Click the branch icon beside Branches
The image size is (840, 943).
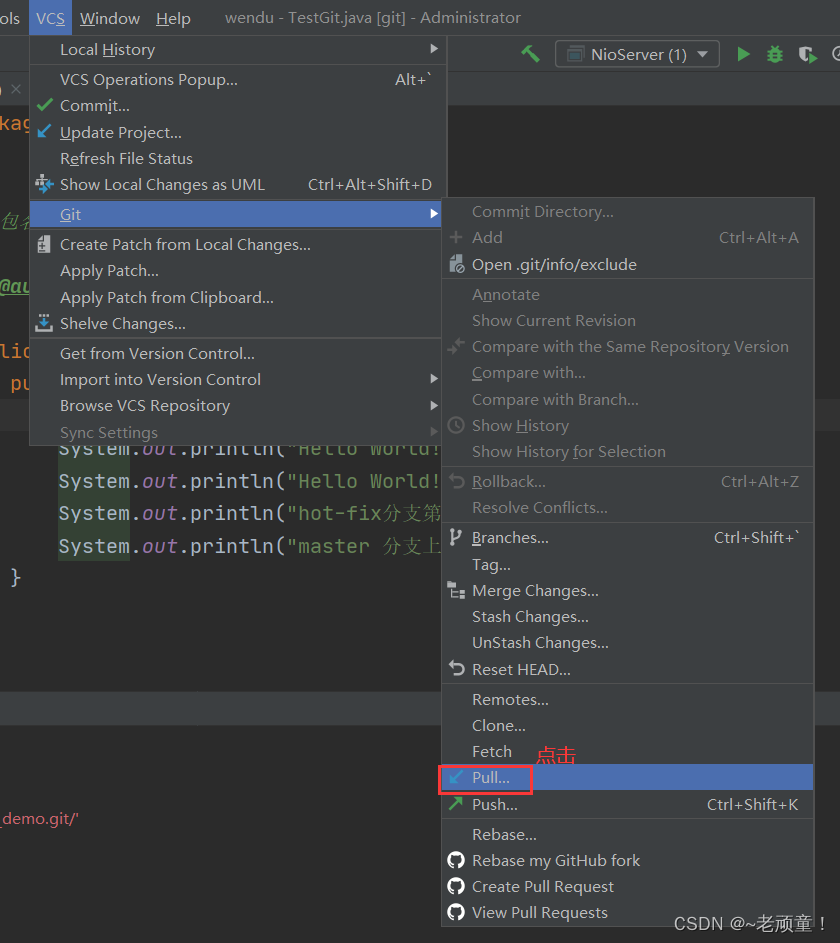[x=456, y=537]
